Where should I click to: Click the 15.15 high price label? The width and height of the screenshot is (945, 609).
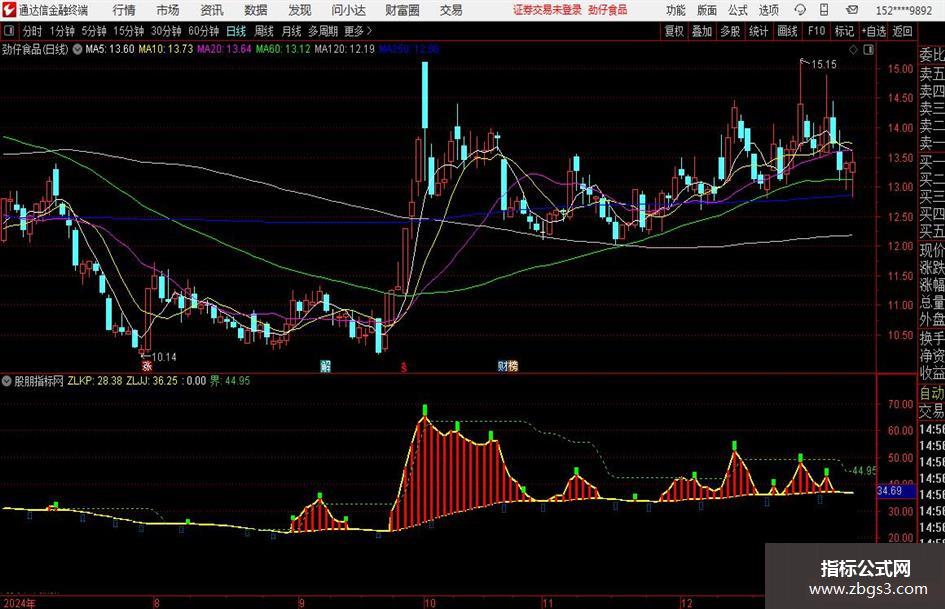pos(824,65)
